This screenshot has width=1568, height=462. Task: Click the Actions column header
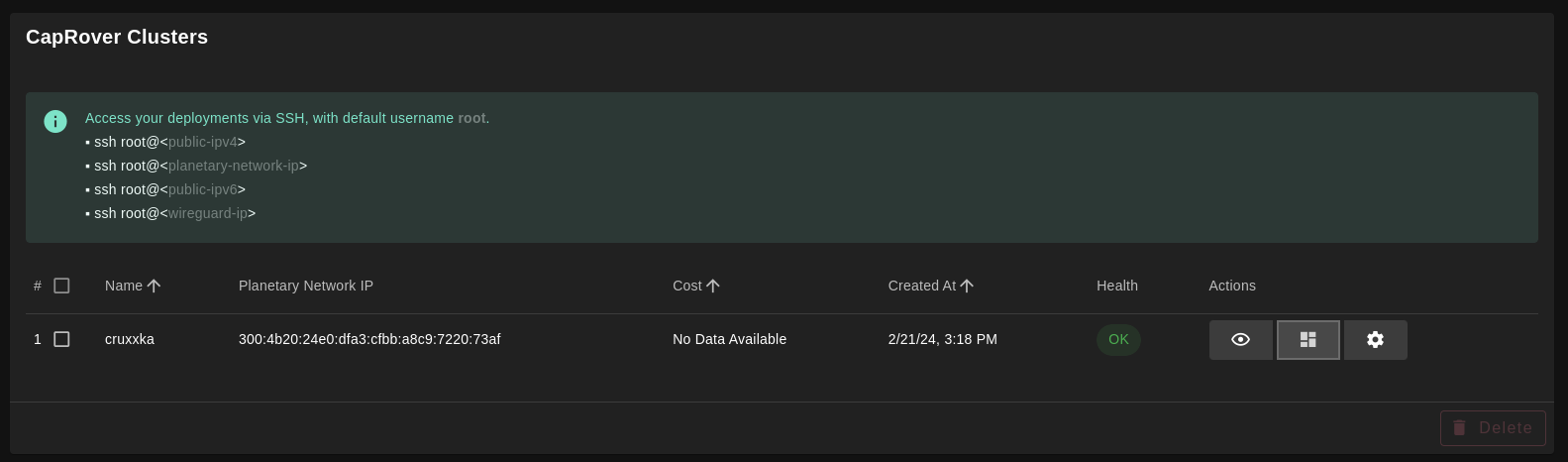tap(1231, 286)
